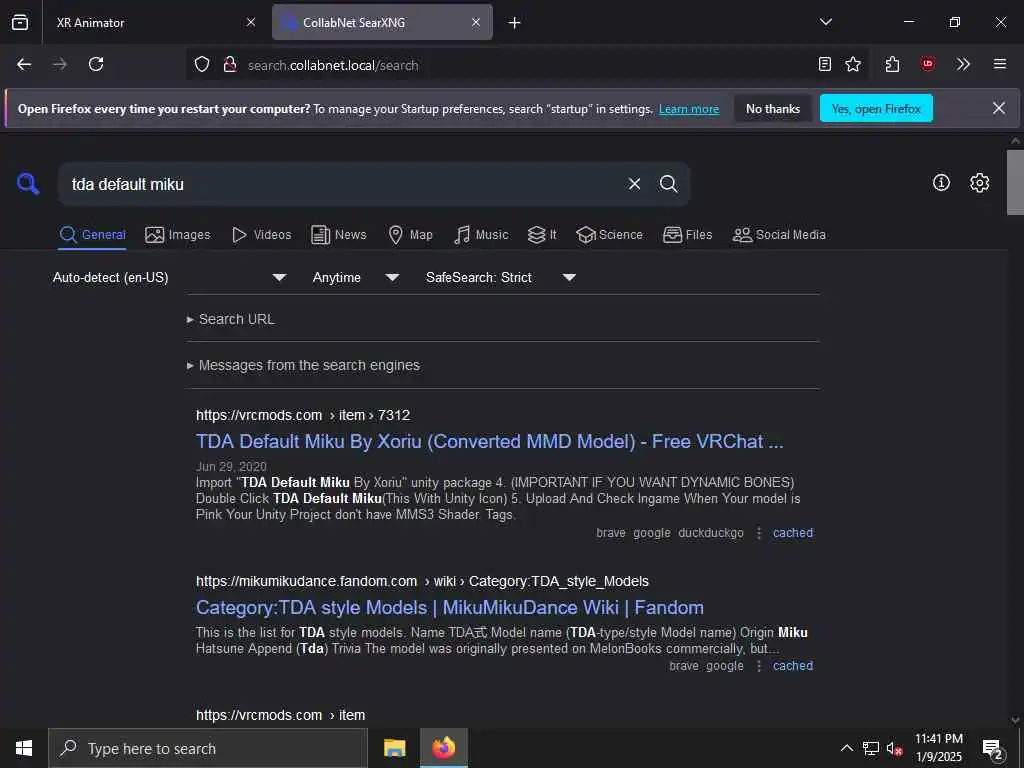Screen dimensions: 1024x768
Task: Open the uBlock Origin extension icon
Action: pyautogui.click(x=927, y=64)
